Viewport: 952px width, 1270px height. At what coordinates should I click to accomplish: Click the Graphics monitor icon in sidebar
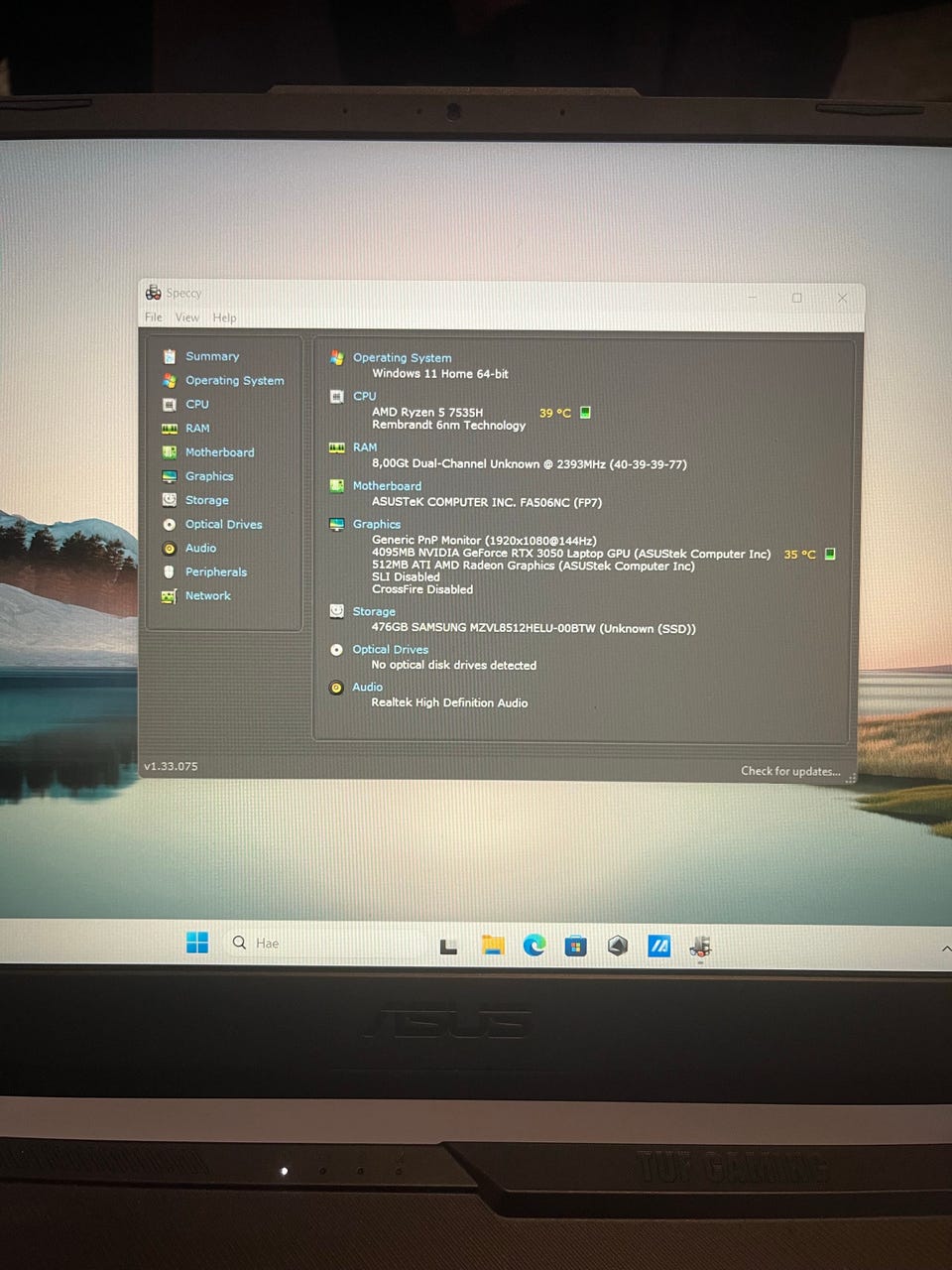[170, 476]
